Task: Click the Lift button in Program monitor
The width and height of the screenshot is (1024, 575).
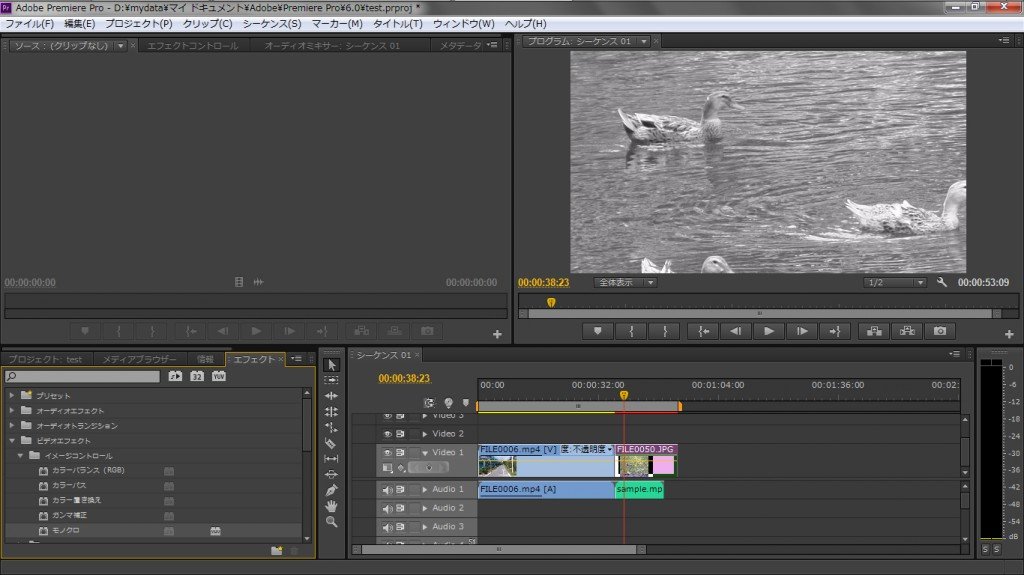Action: pyautogui.click(x=874, y=331)
